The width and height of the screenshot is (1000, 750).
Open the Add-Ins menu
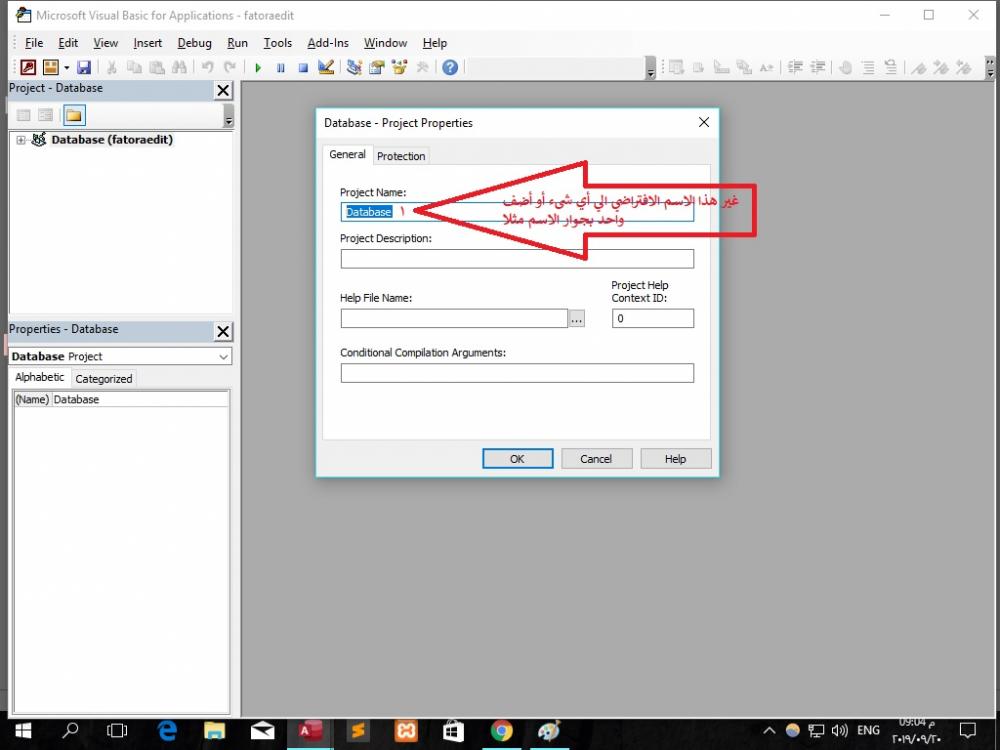(x=328, y=43)
